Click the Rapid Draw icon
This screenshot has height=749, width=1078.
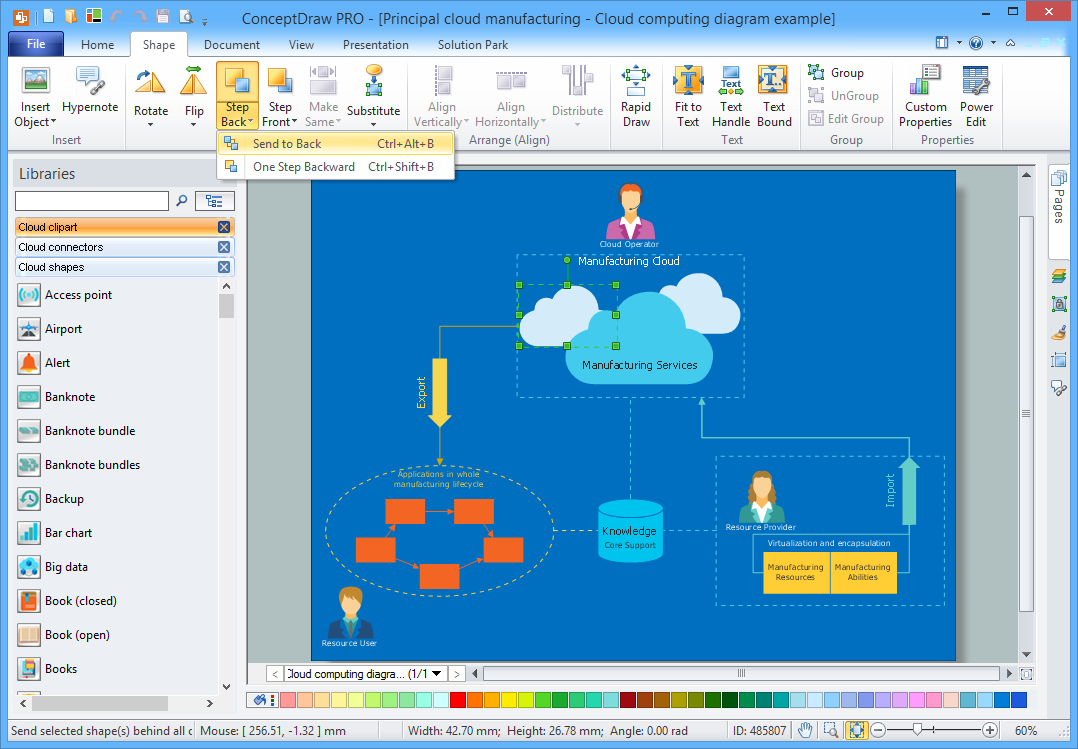[x=636, y=97]
